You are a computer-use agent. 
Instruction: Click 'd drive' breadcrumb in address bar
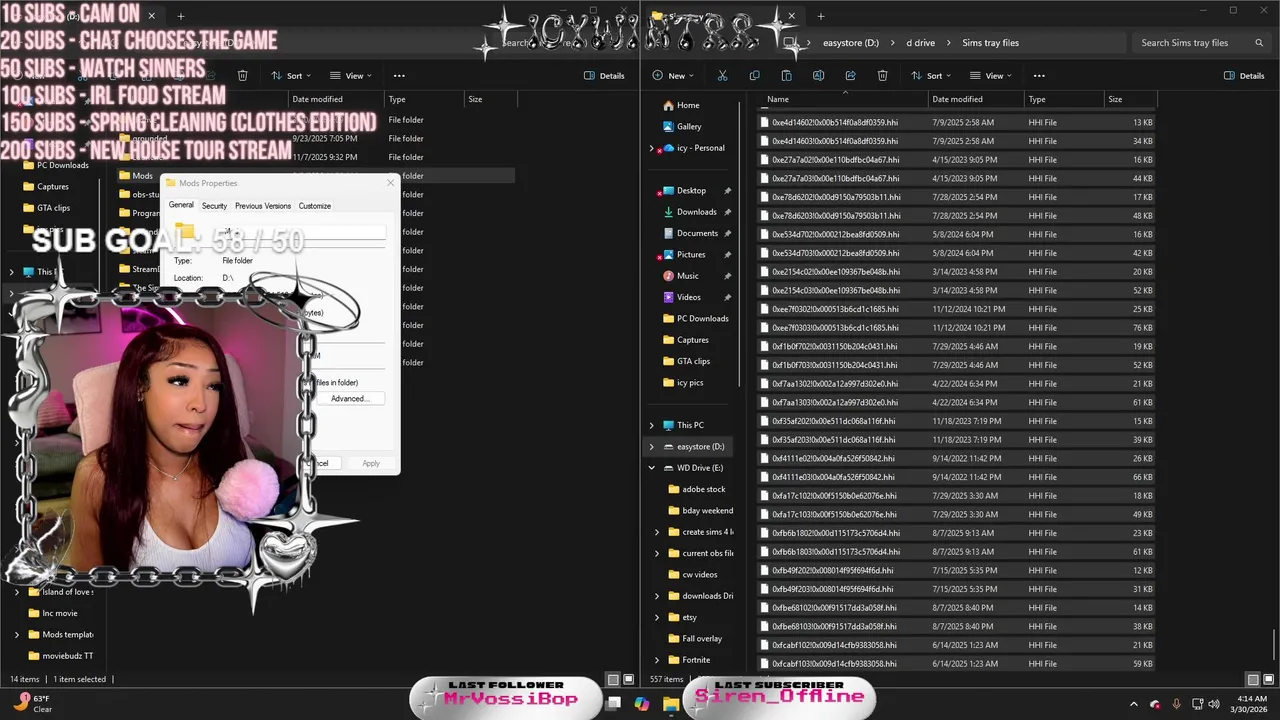pos(921,43)
